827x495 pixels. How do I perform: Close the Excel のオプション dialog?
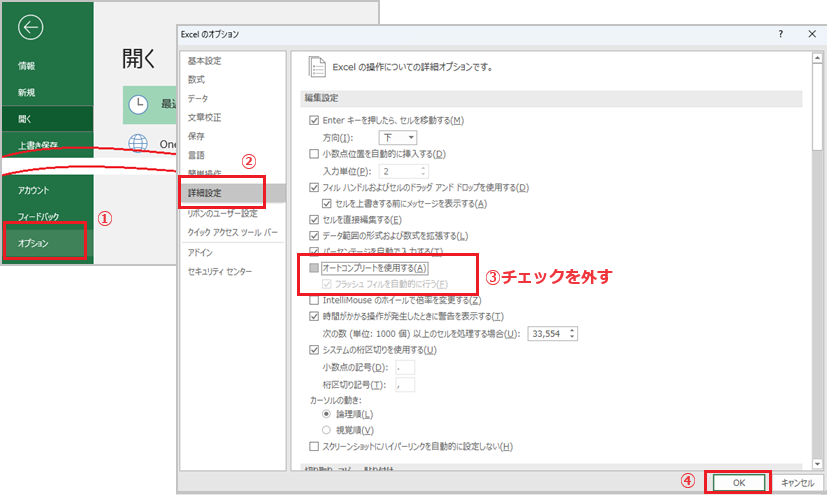pos(812,34)
